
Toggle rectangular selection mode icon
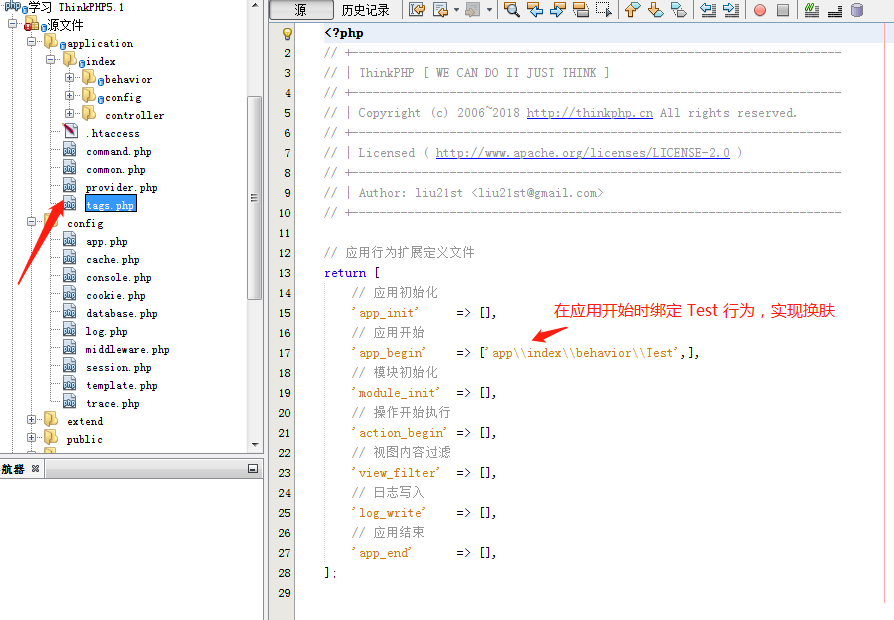[604, 10]
